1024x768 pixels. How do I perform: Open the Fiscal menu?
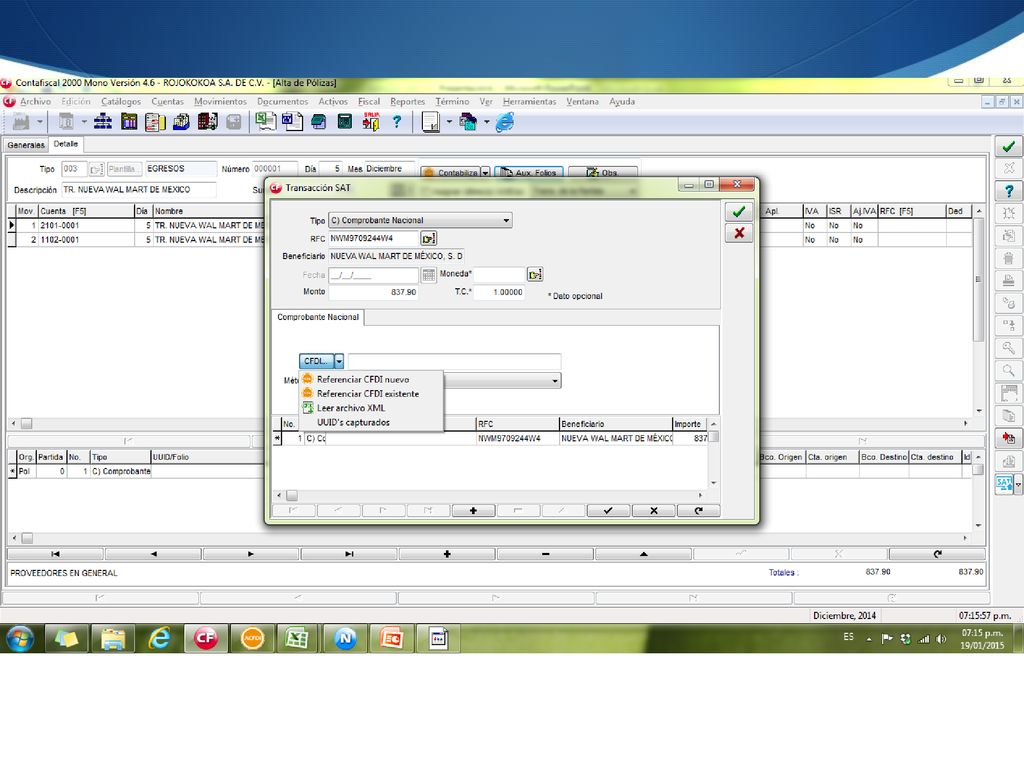pyautogui.click(x=369, y=101)
